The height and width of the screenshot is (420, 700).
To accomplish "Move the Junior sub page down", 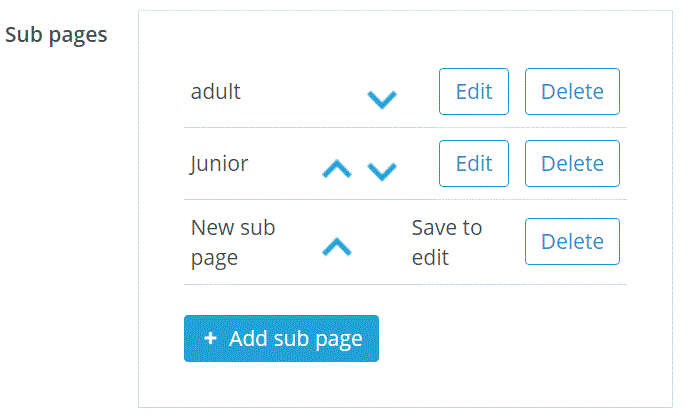I will click(x=382, y=171).
